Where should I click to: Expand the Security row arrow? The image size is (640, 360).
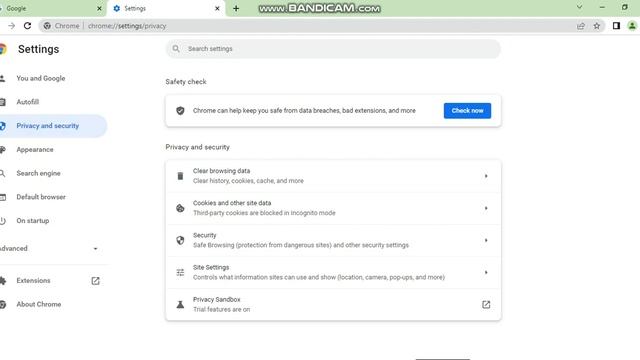(486, 240)
